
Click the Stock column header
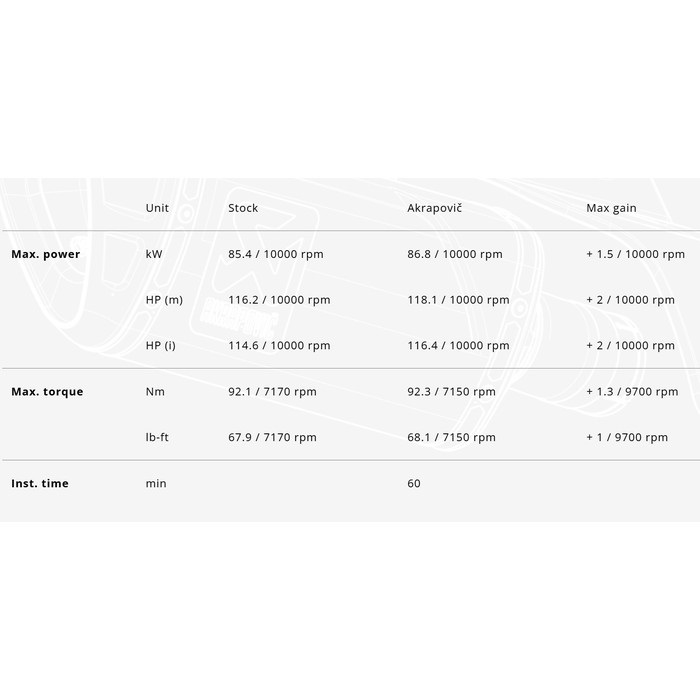coord(243,208)
